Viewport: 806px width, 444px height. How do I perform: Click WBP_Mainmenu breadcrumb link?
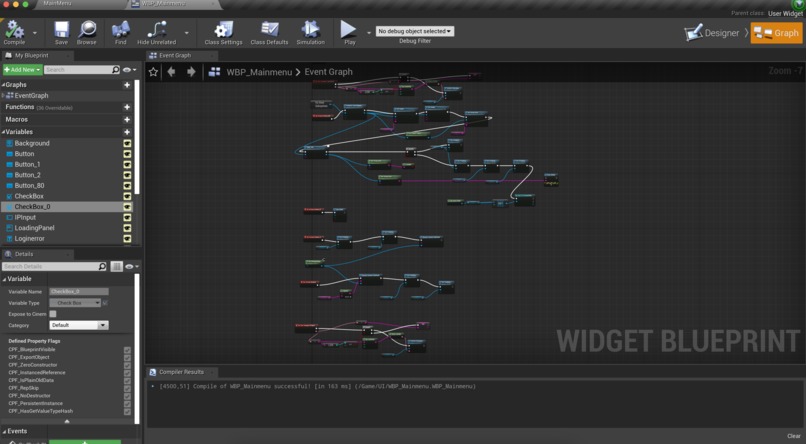point(259,72)
